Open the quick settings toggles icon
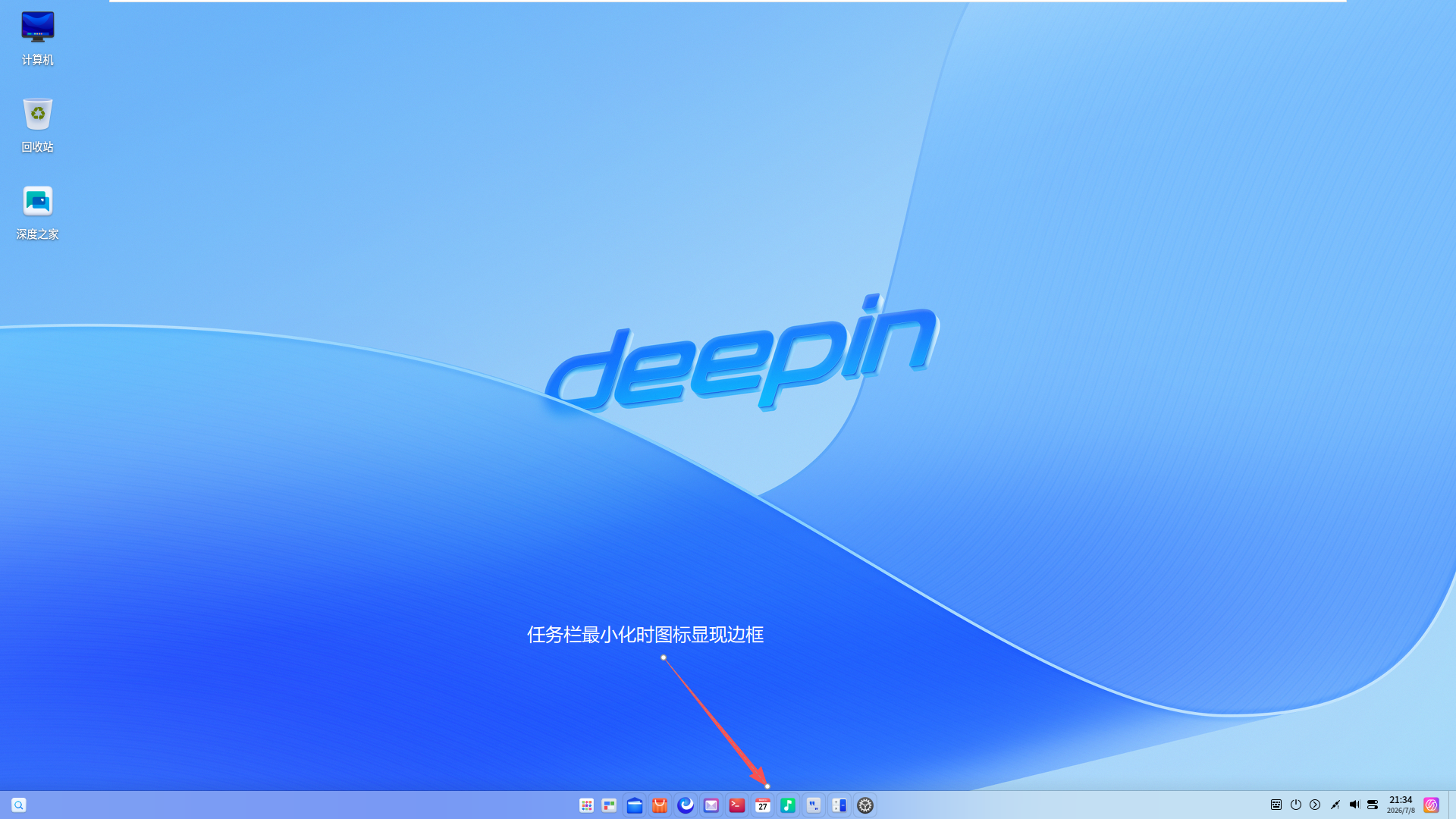 tap(1373, 805)
